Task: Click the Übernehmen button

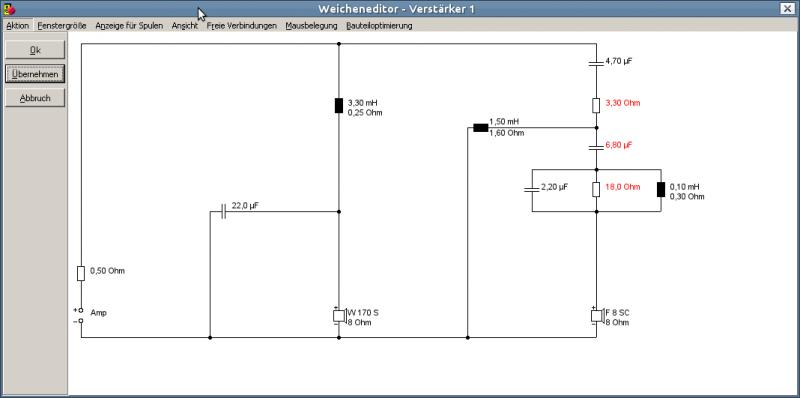Action: pyautogui.click(x=35, y=74)
